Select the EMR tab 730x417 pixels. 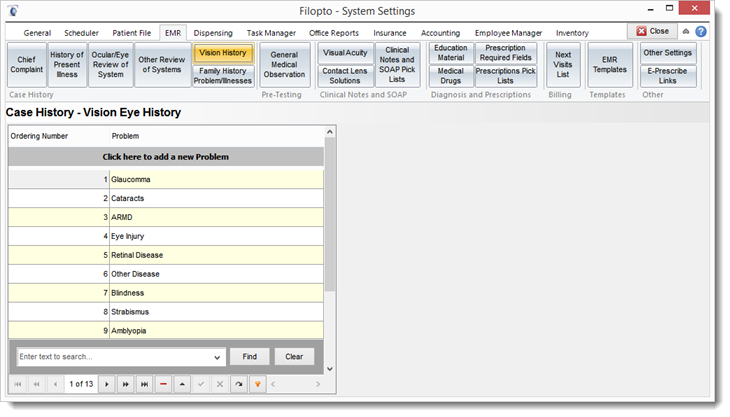173,33
